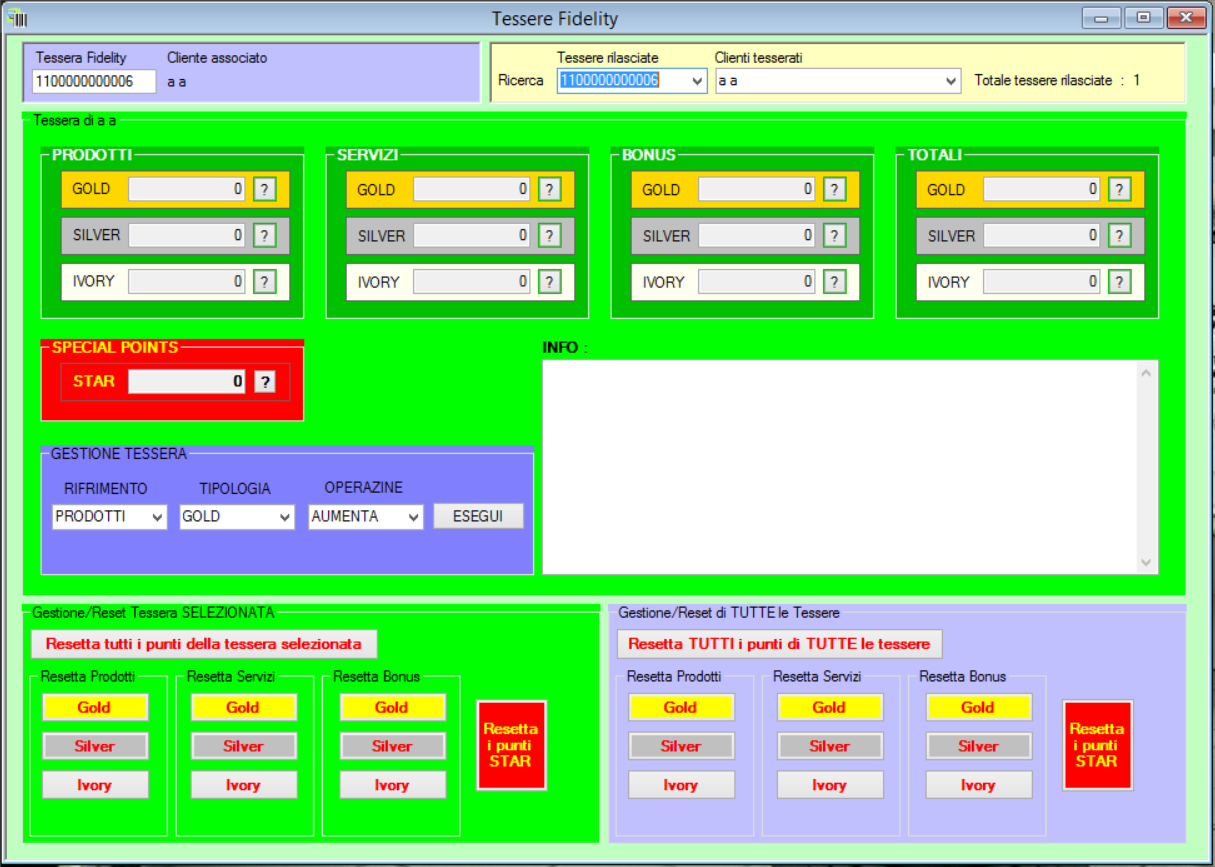Click the STAR special points help button

264,381
